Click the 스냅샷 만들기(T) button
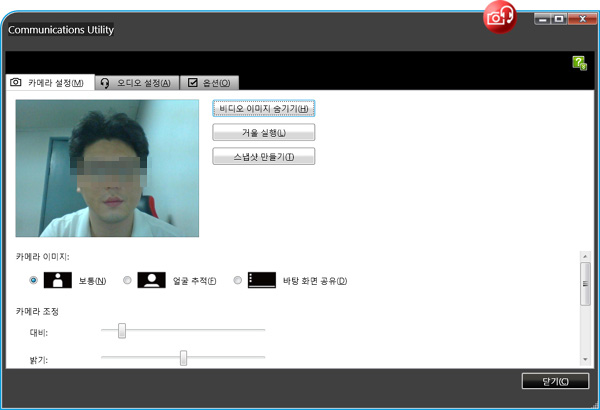The height and width of the screenshot is (410, 600). [x=264, y=157]
